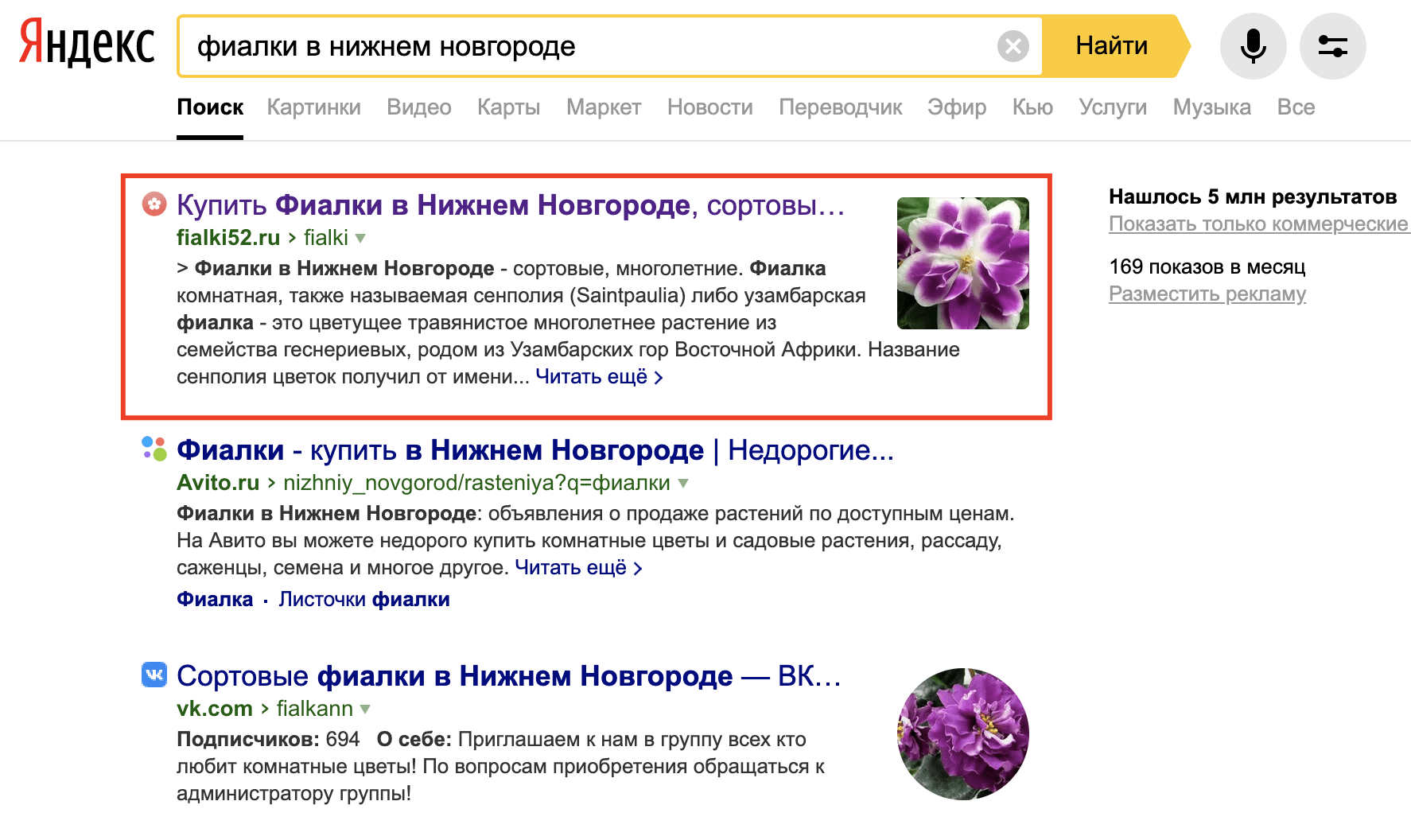1411x840 pixels.
Task: Click the VK favicon beside the third result
Action: point(154,675)
